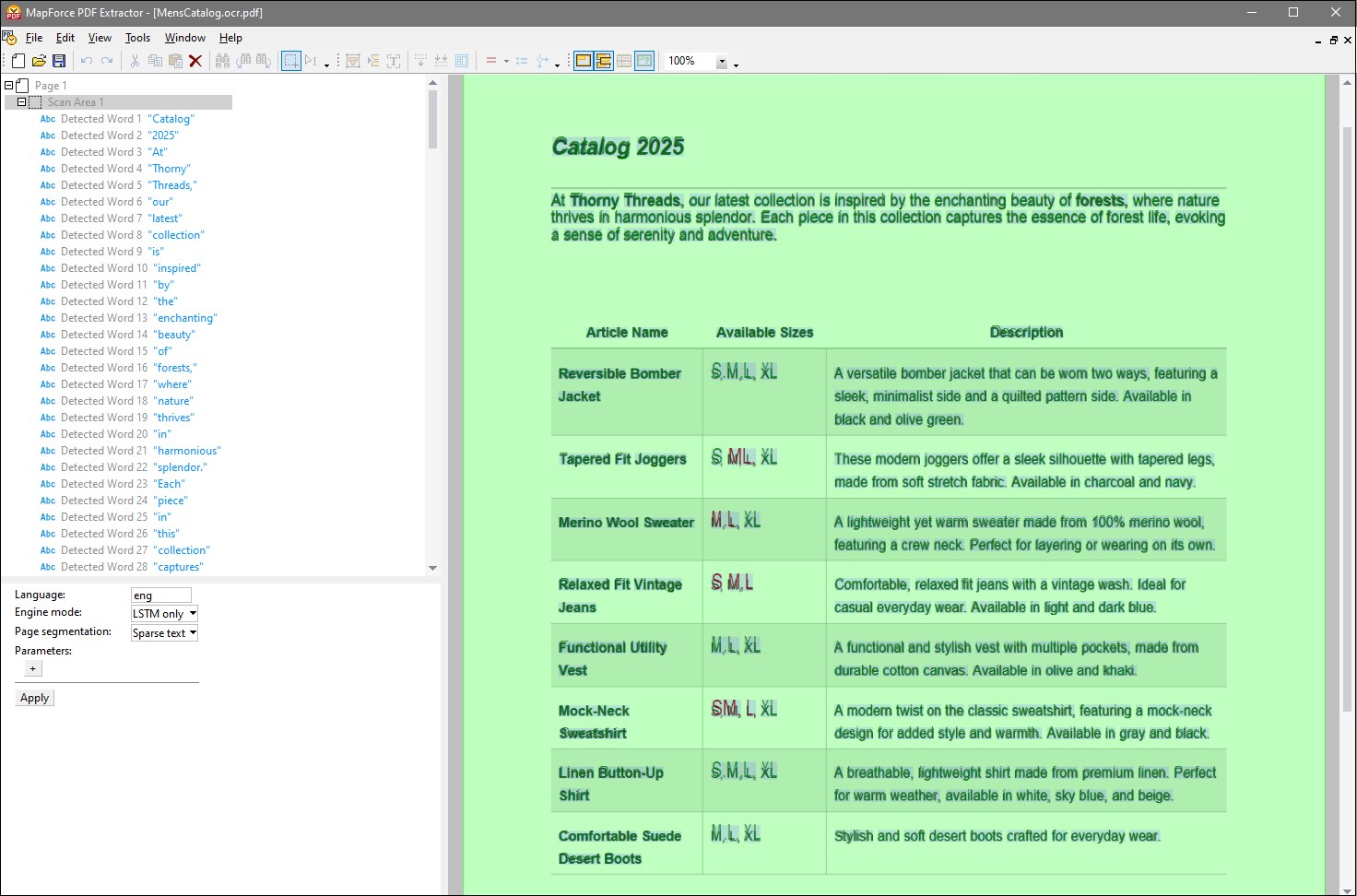Screen dimensions: 1357x896
Task: Click the binoculars Find icon
Action: coord(222,61)
